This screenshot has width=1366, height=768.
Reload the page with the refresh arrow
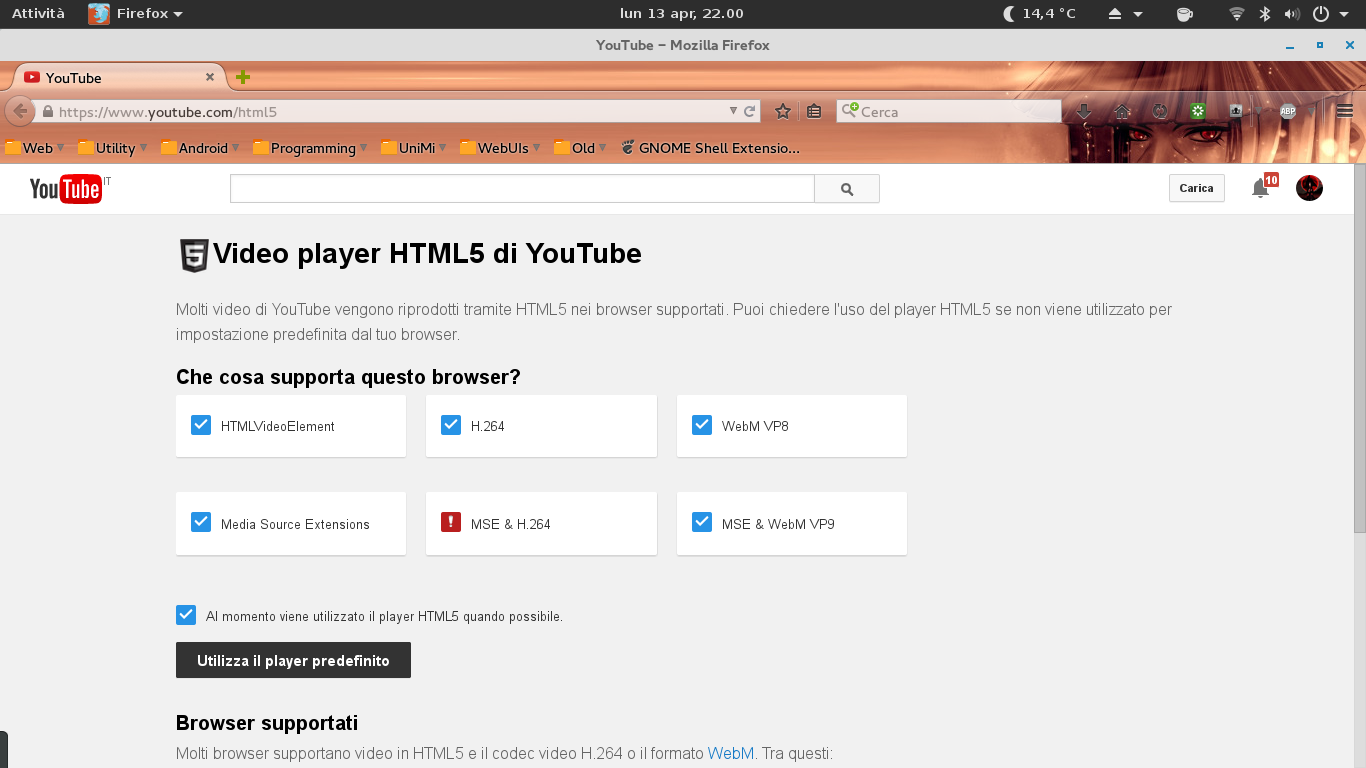click(x=750, y=112)
